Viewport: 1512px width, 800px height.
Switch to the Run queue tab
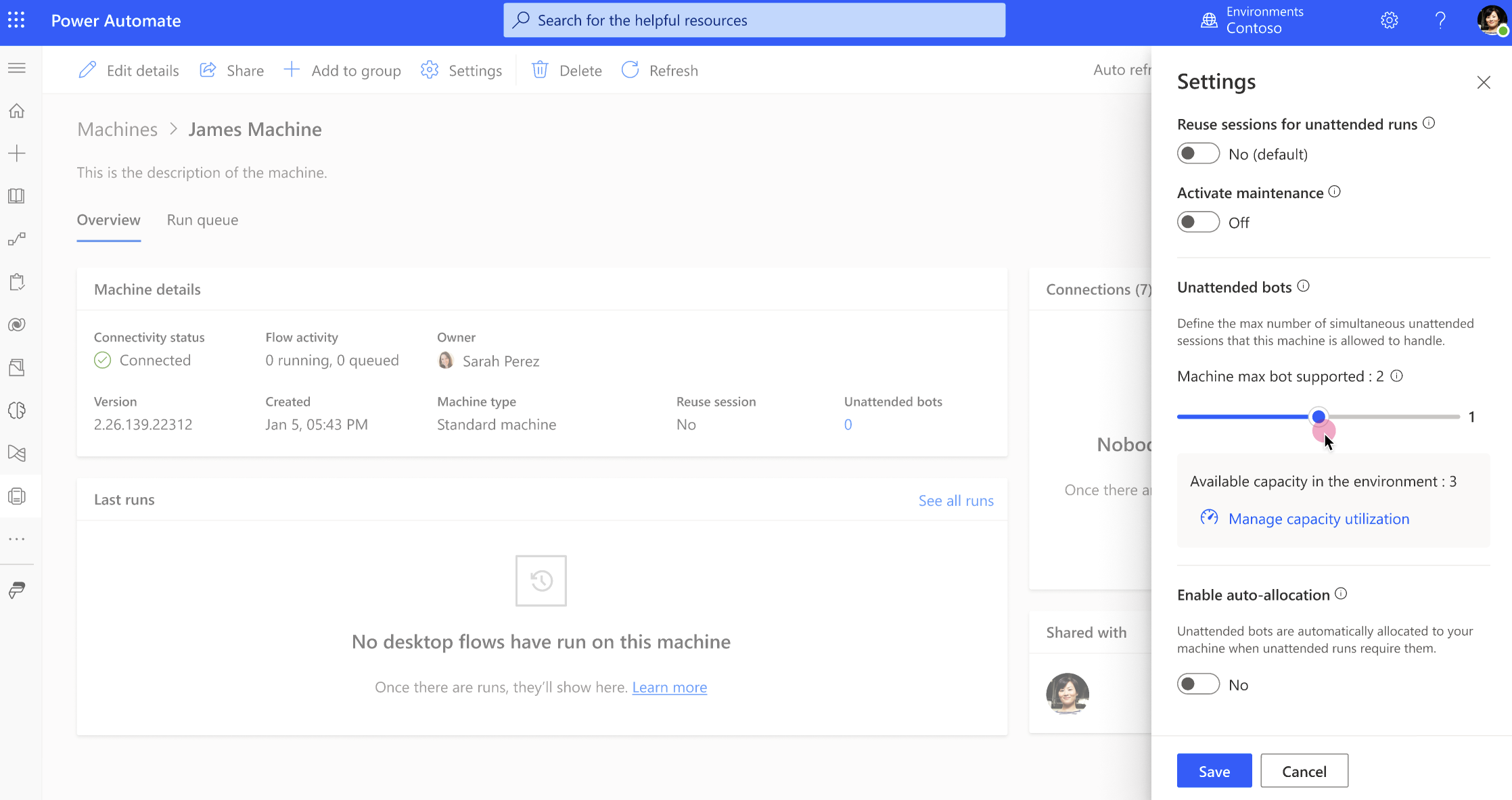pyautogui.click(x=202, y=219)
